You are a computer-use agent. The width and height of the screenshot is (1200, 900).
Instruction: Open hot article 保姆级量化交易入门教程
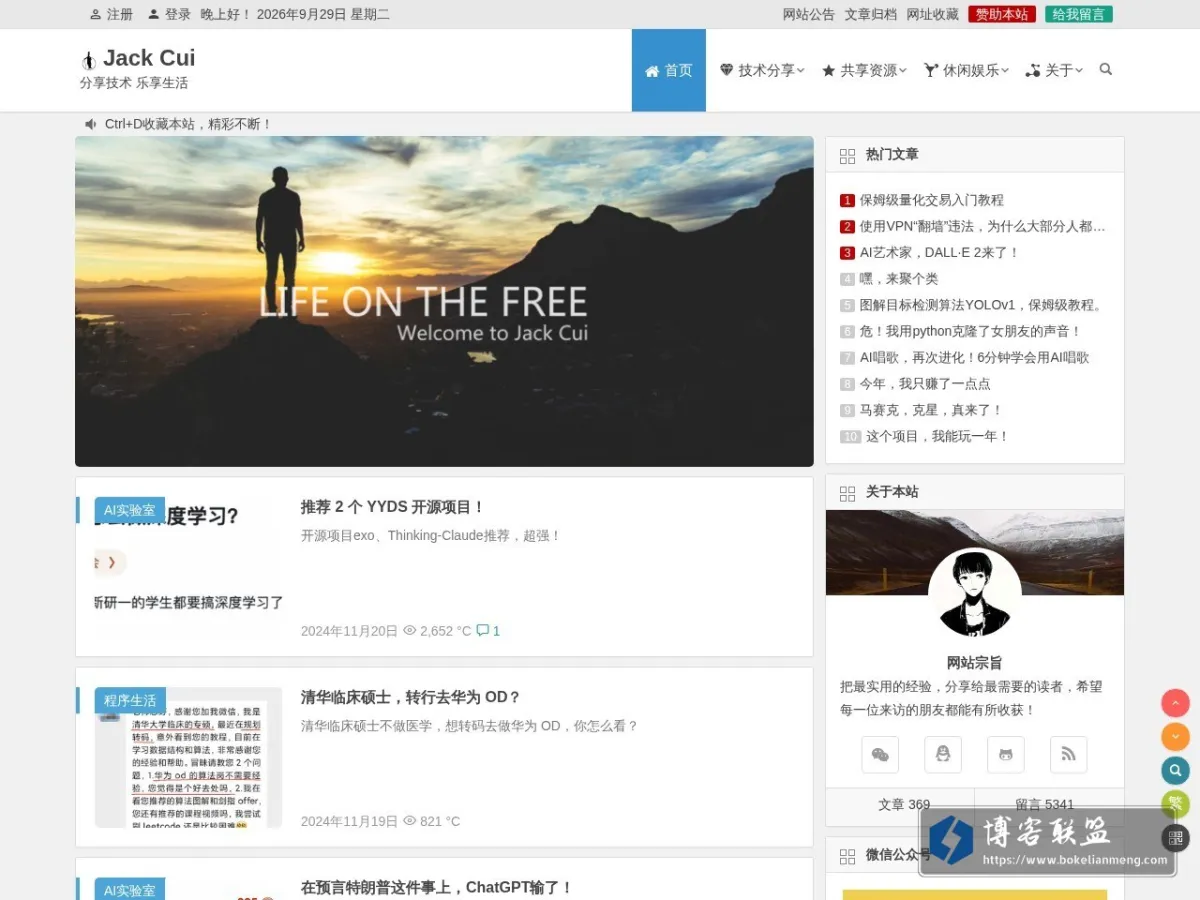932,200
